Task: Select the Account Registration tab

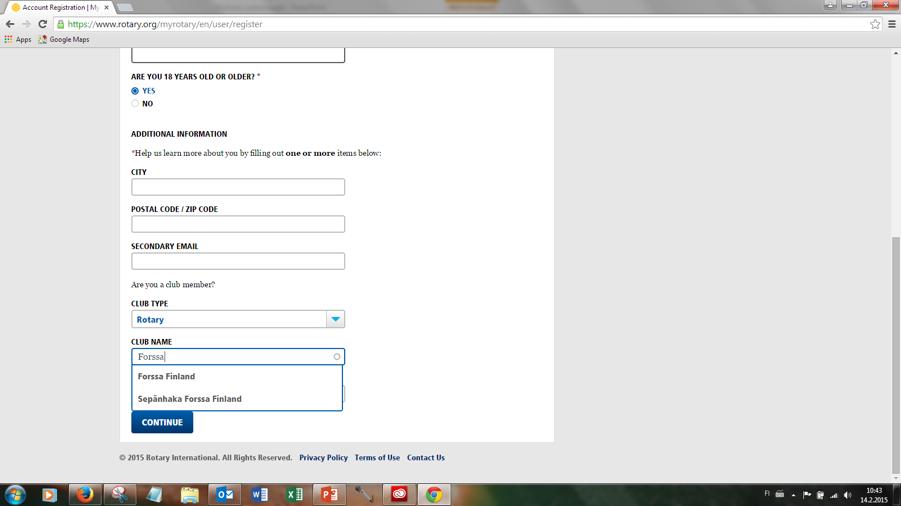Action: click(x=60, y=7)
